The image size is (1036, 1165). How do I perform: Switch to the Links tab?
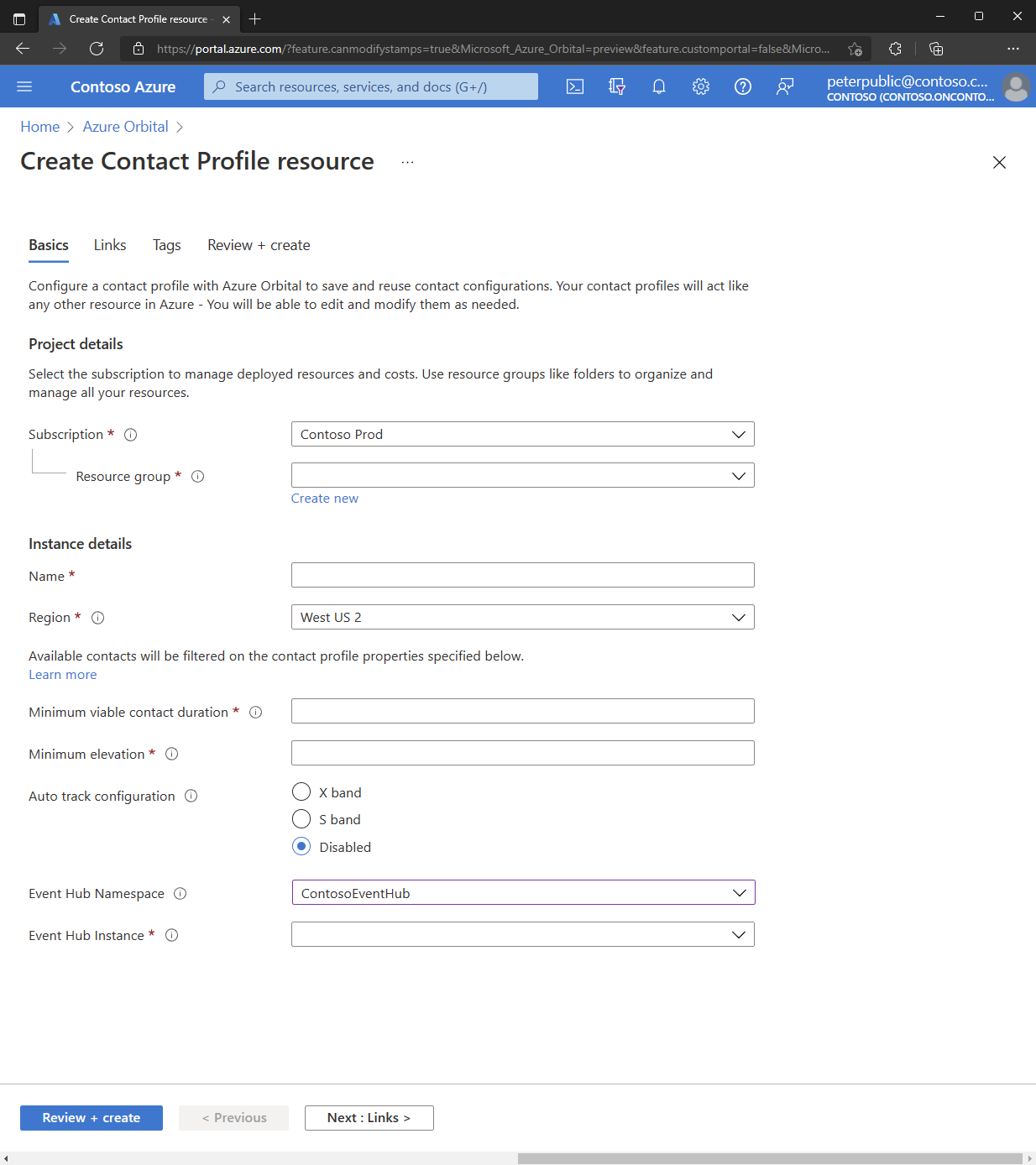pos(110,245)
